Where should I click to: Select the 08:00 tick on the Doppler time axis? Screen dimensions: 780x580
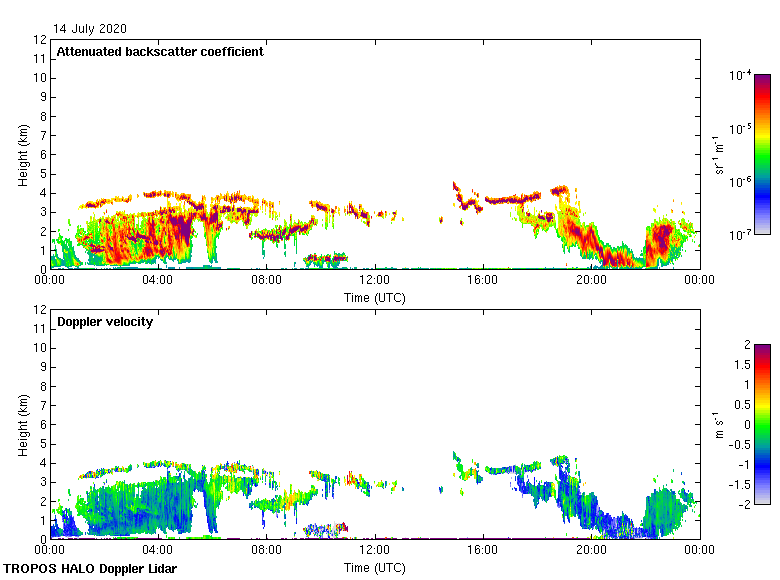pyautogui.click(x=266, y=551)
